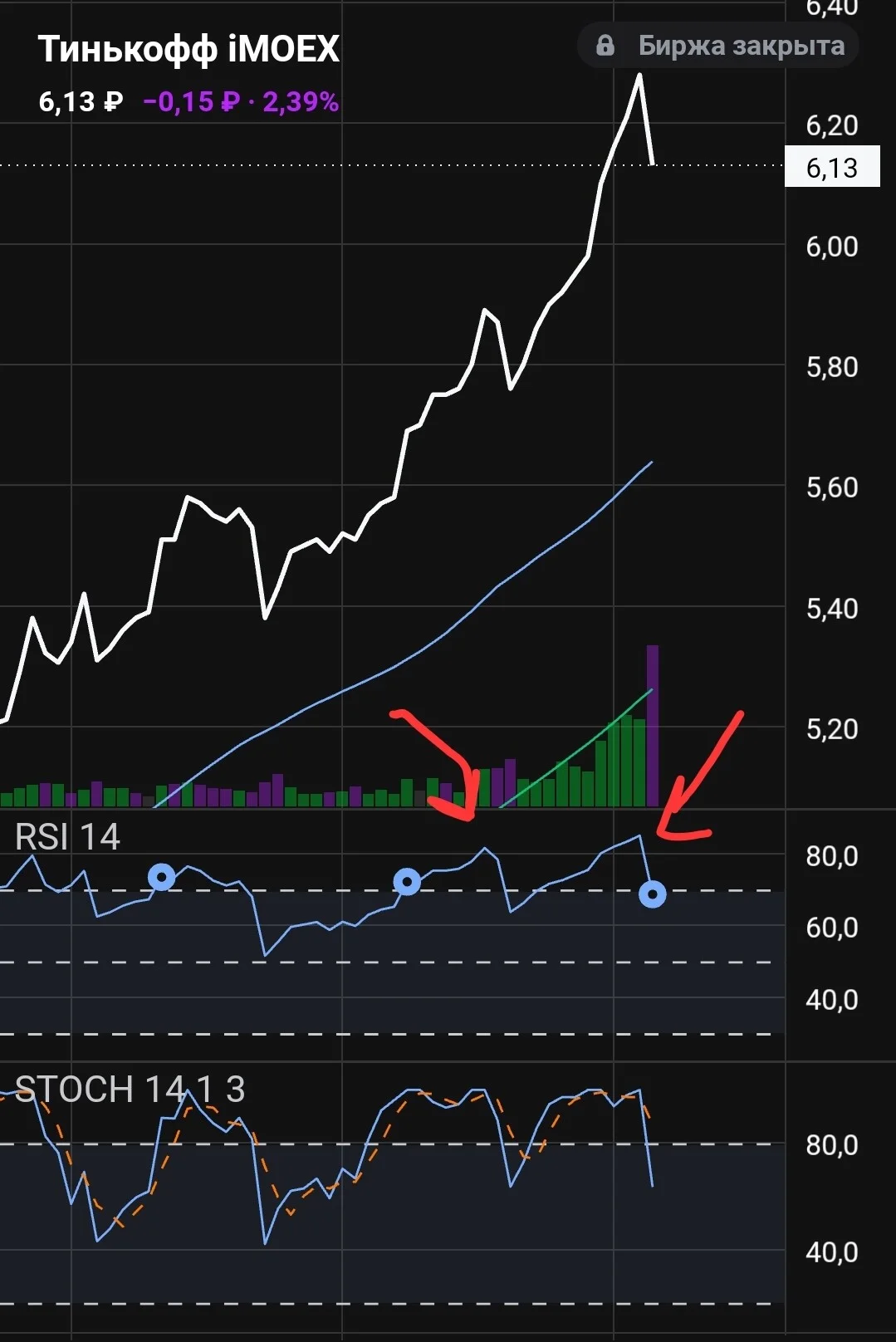
Task: Click the 5,80 price axis label
Action: pyautogui.click(x=832, y=367)
